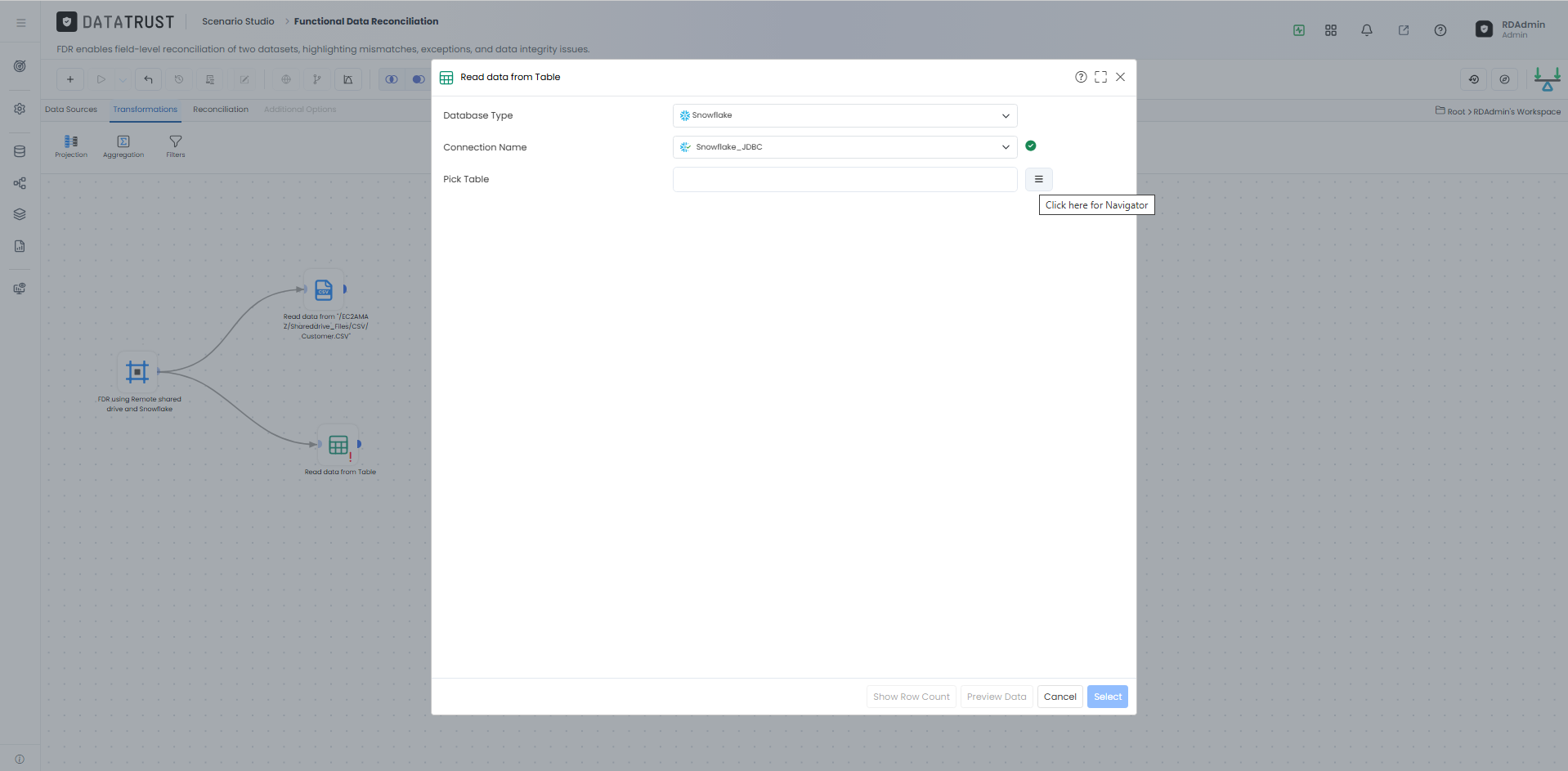This screenshot has height=771, width=1568.
Task: Open notifications bell icon
Action: coord(1366,30)
